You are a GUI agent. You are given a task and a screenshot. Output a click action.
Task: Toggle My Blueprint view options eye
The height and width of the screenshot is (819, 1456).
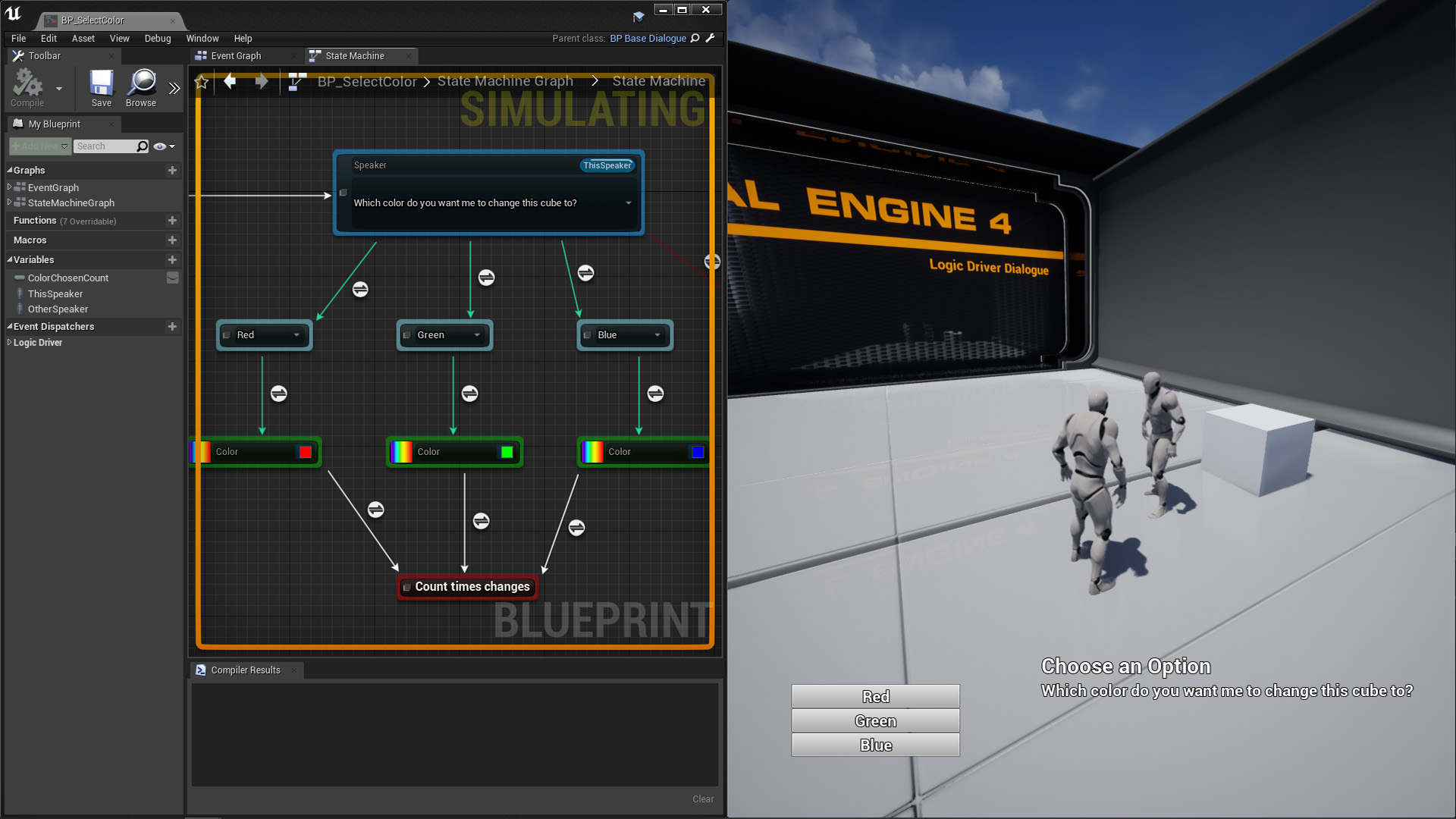pyautogui.click(x=160, y=146)
